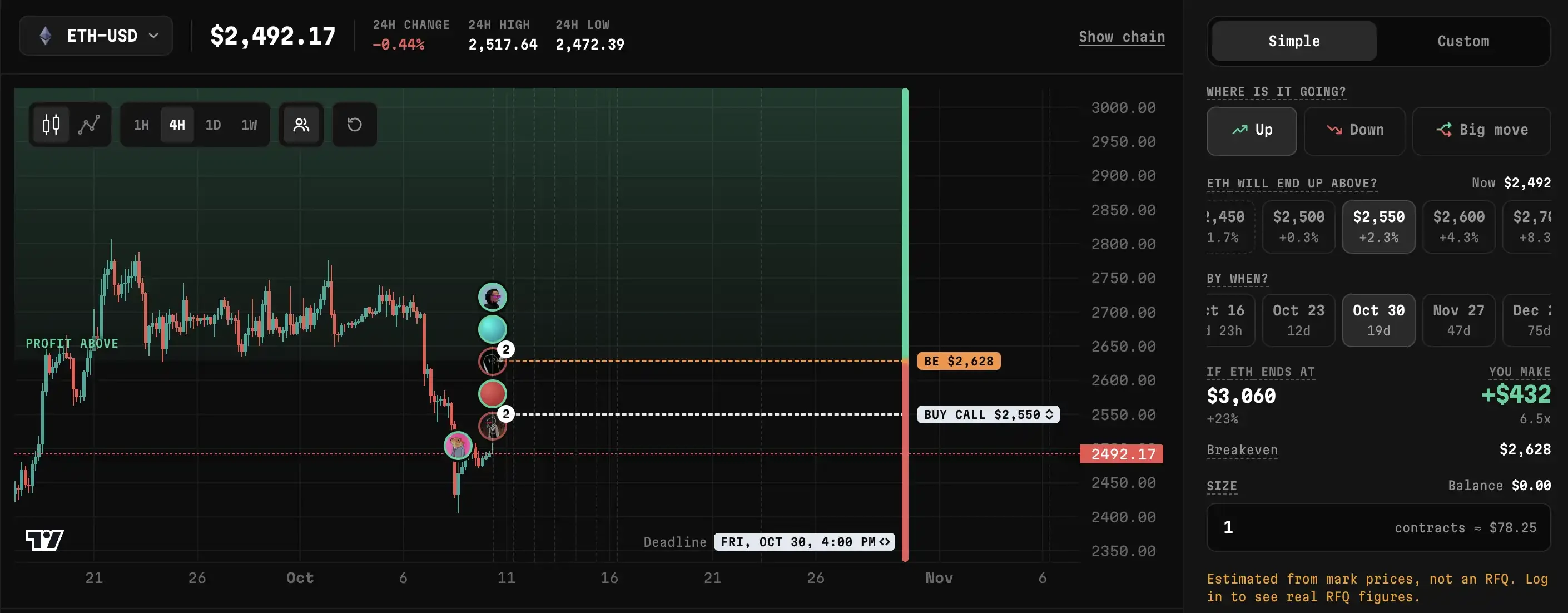Viewport: 1568px width, 613px height.
Task: Select 1D timeframe
Action: click(213, 125)
